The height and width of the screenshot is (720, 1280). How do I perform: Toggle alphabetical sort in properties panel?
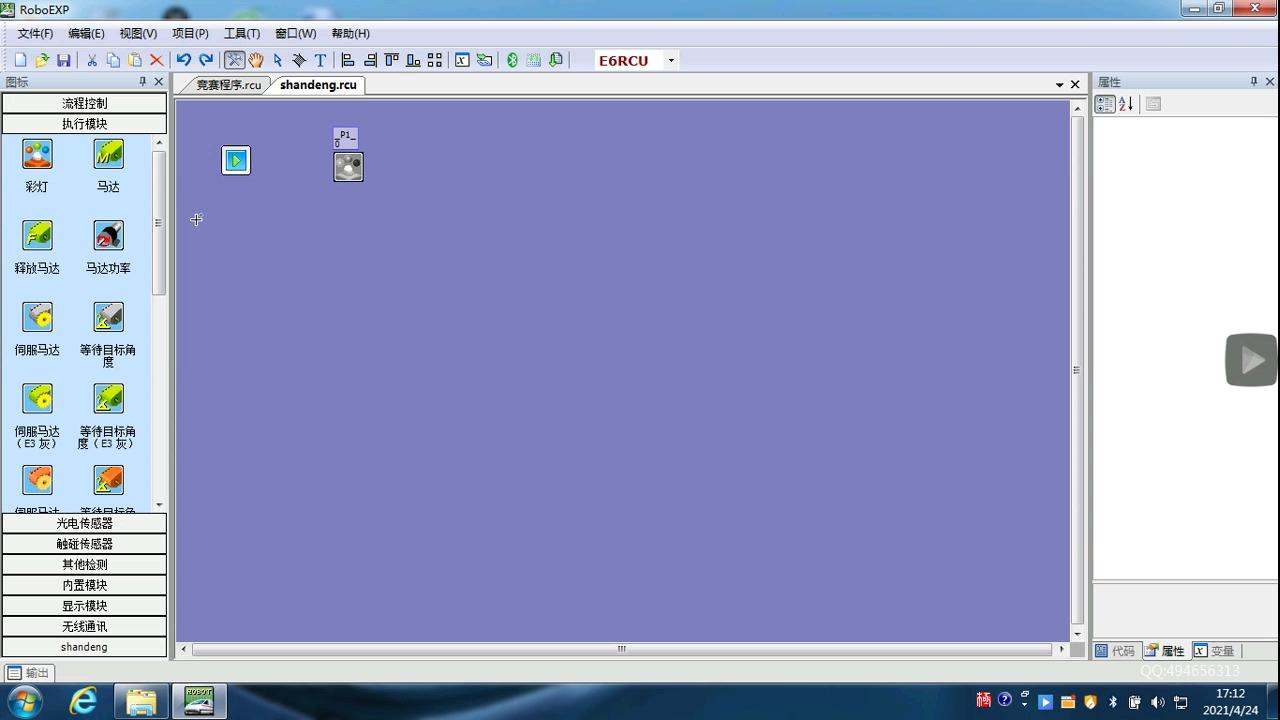(1126, 104)
